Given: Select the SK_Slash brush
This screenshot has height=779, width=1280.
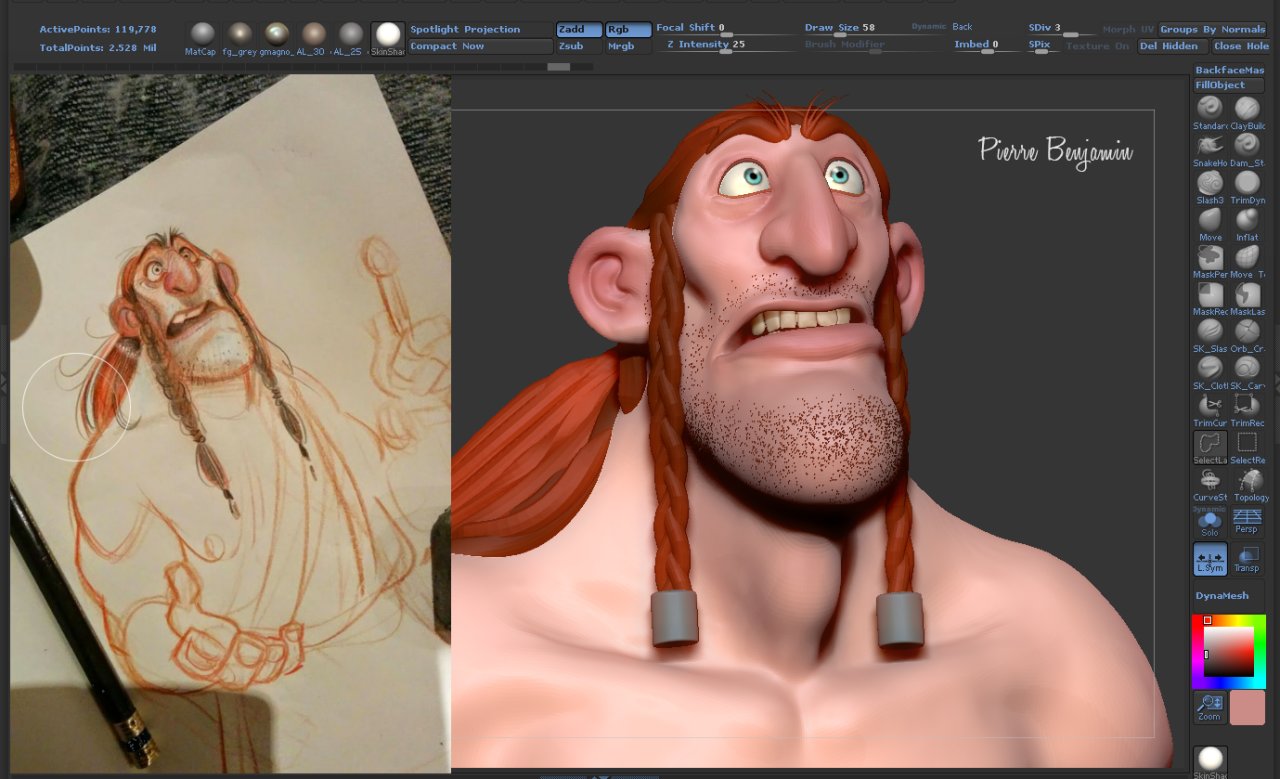Looking at the screenshot, I should pos(1210,335).
